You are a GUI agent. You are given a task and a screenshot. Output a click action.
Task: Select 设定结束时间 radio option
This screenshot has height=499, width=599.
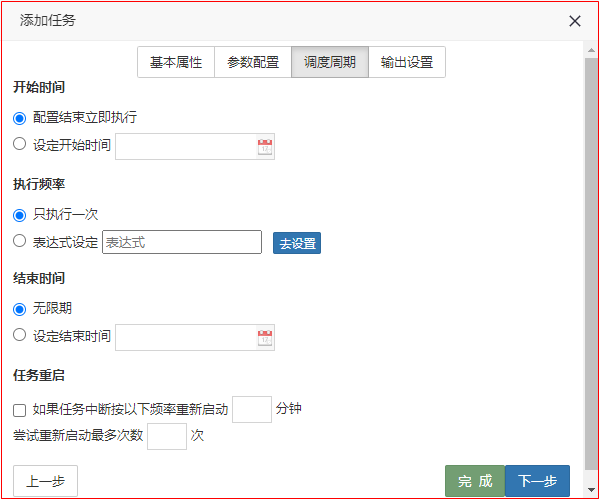[19, 335]
